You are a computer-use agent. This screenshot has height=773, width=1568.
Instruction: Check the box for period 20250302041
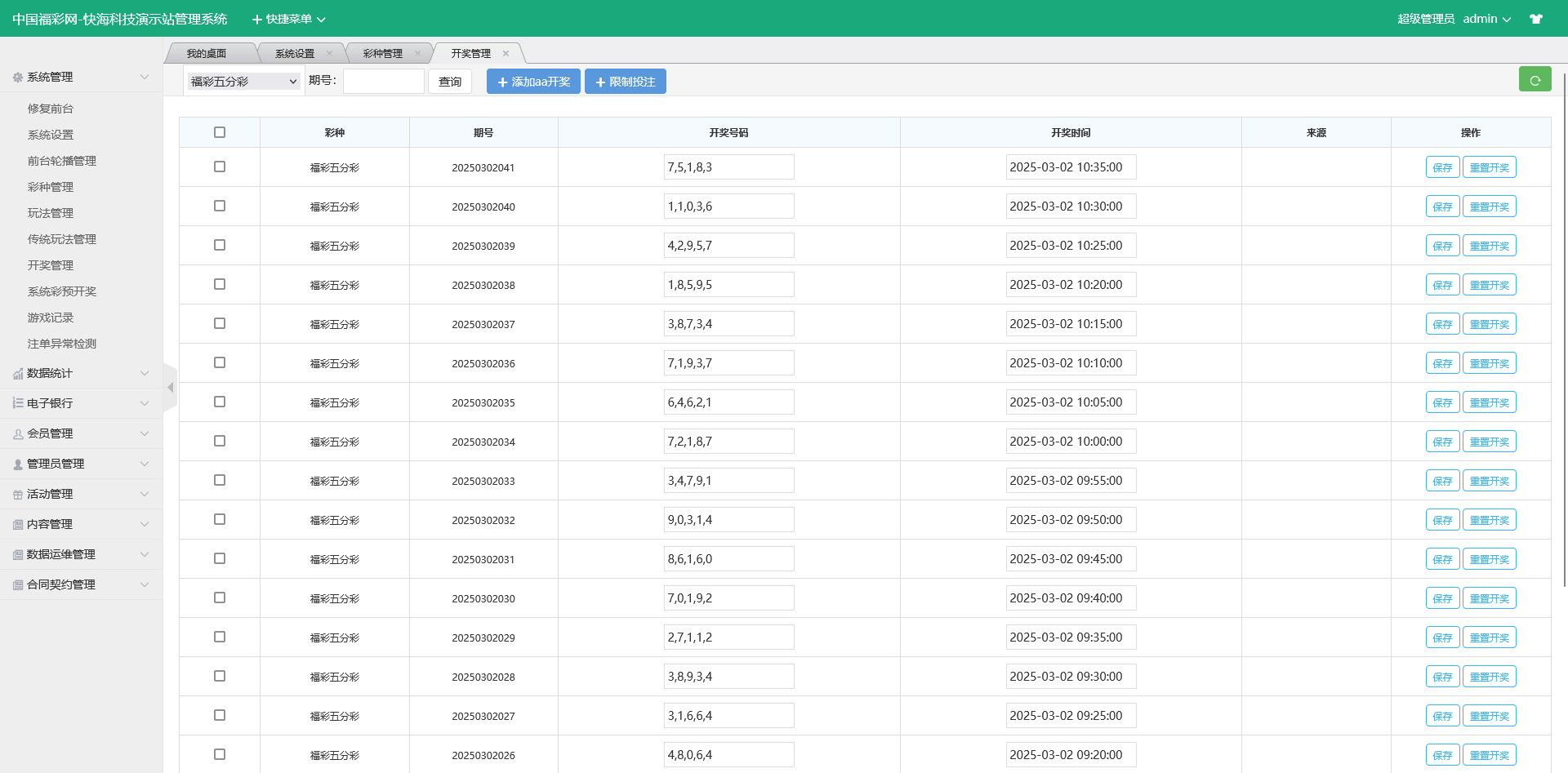click(x=220, y=167)
